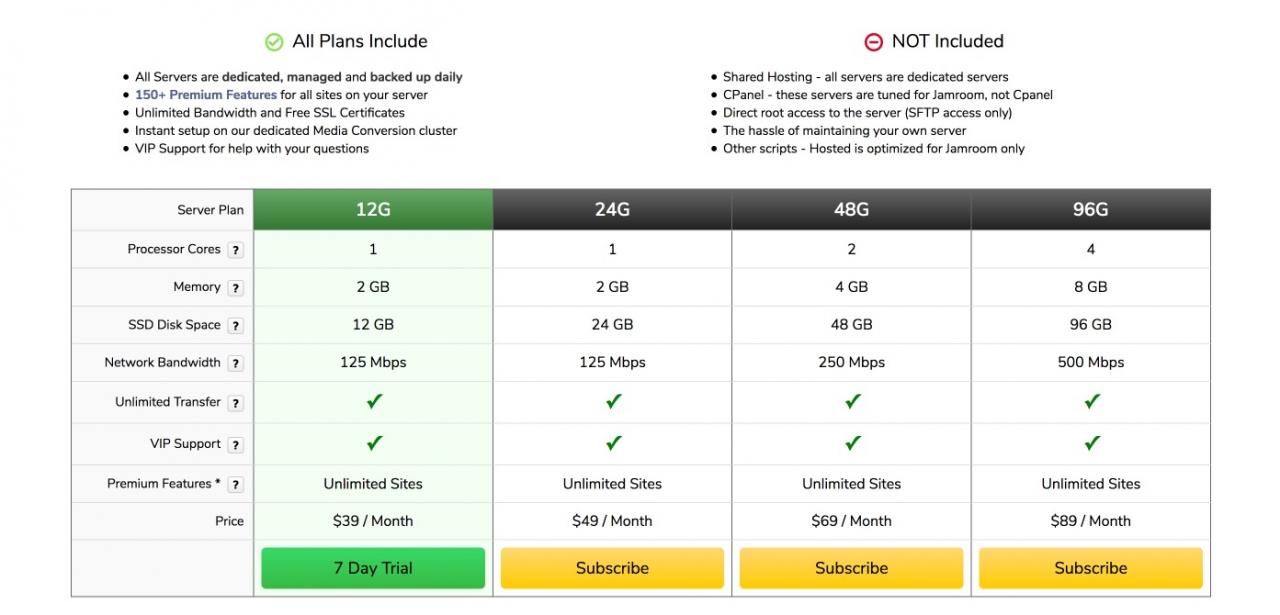
Task: Show Network Bandwidth help question mark
Action: point(235,364)
